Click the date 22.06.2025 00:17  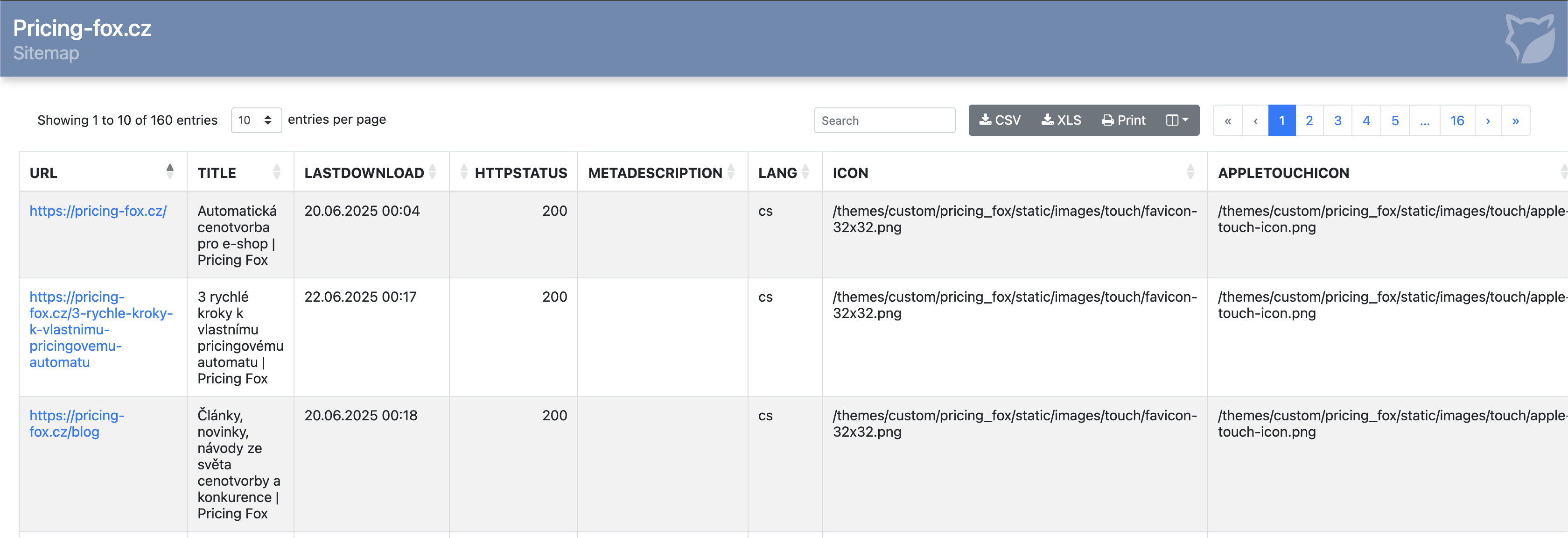coord(360,297)
